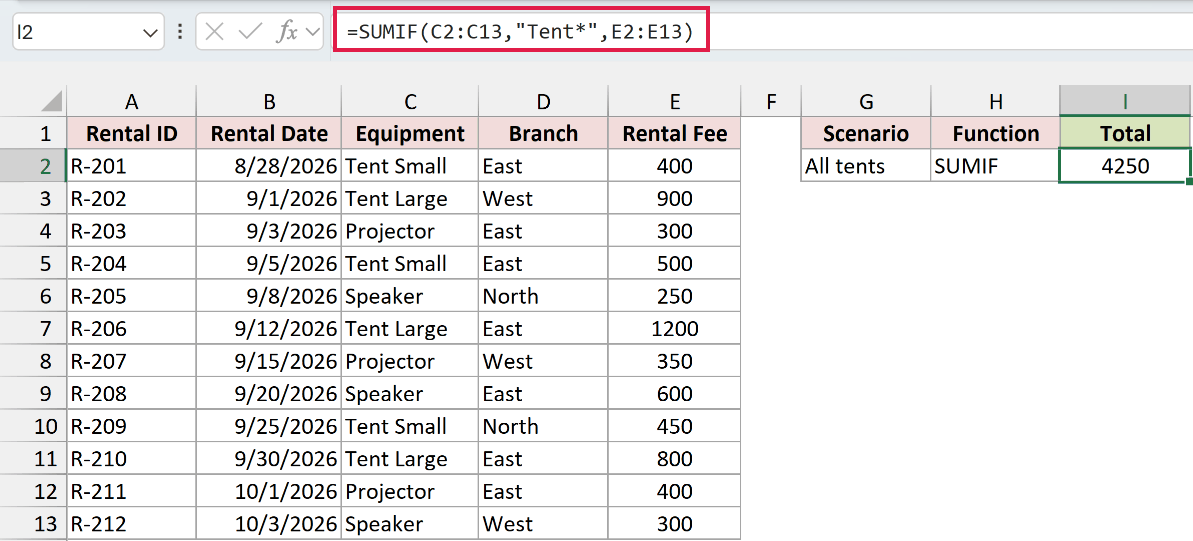Click the All tents scenario cell
The width and height of the screenshot is (1193, 541).
pos(866,166)
